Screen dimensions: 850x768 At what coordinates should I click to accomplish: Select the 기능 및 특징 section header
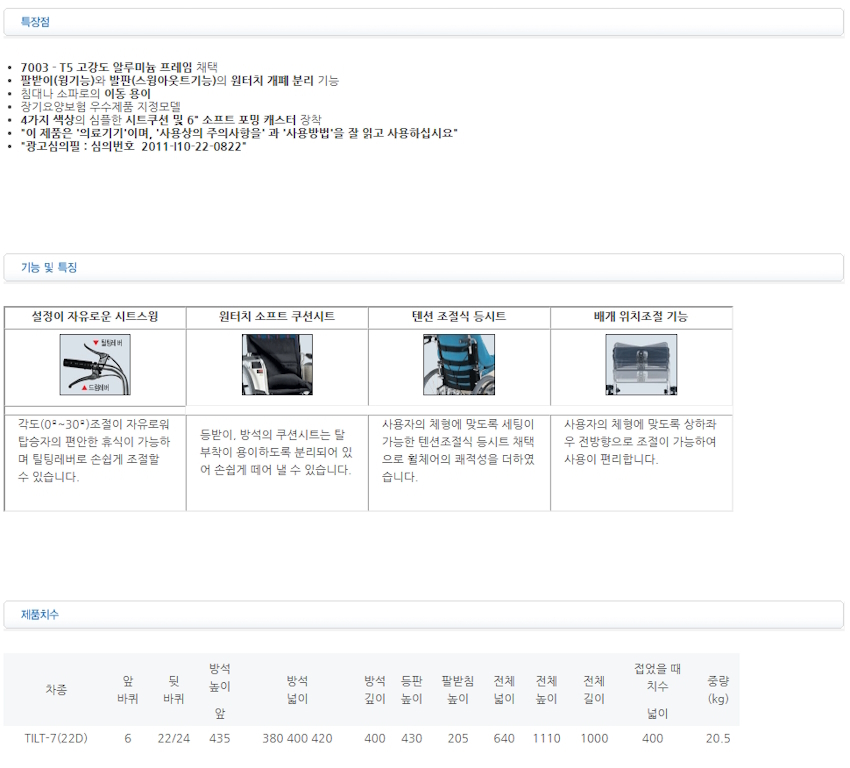(49, 268)
